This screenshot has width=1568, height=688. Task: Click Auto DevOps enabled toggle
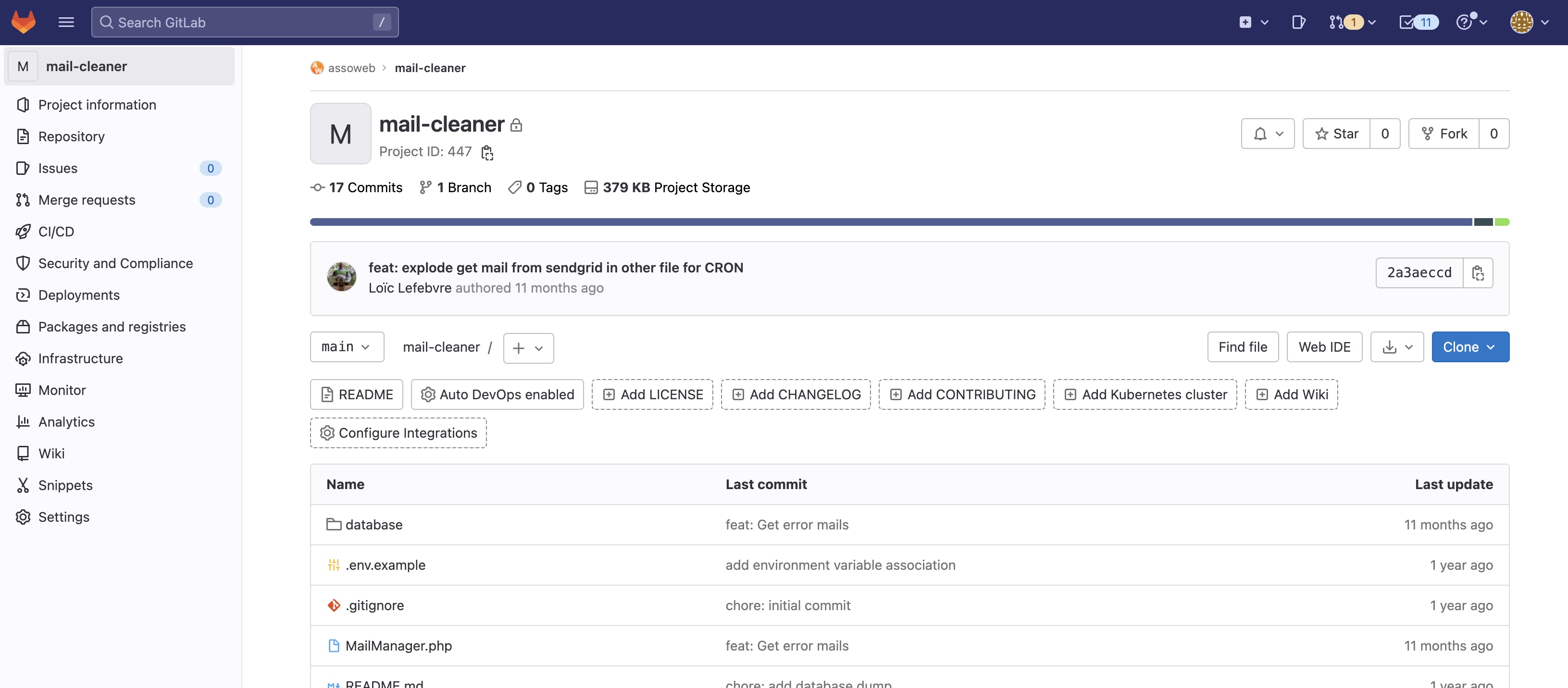pyautogui.click(x=497, y=394)
